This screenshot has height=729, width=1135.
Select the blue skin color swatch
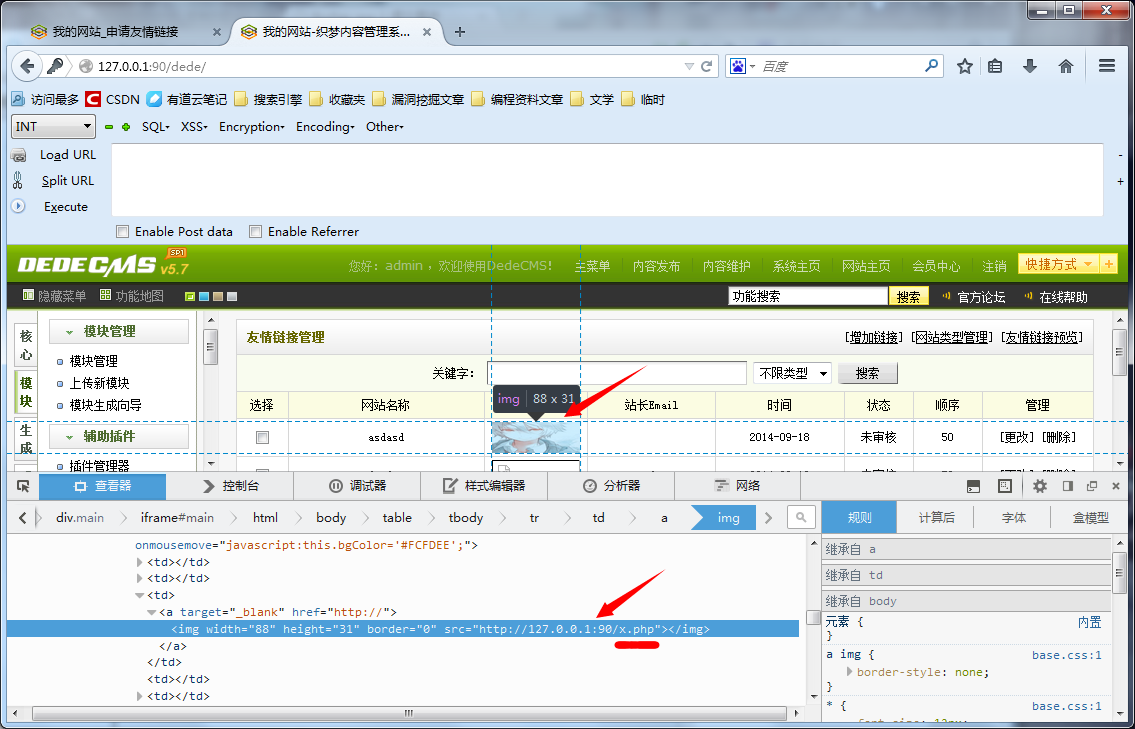pyautogui.click(x=204, y=296)
